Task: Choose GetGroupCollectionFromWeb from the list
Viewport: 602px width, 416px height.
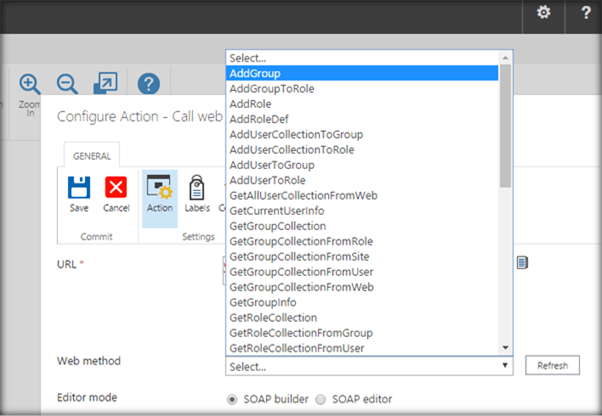Action: 362,287
